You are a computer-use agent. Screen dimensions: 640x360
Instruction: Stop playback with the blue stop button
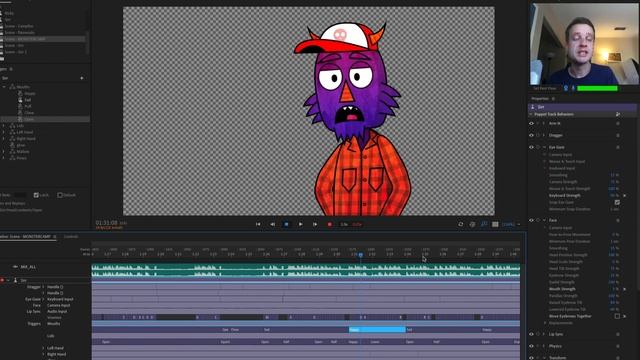pos(286,224)
